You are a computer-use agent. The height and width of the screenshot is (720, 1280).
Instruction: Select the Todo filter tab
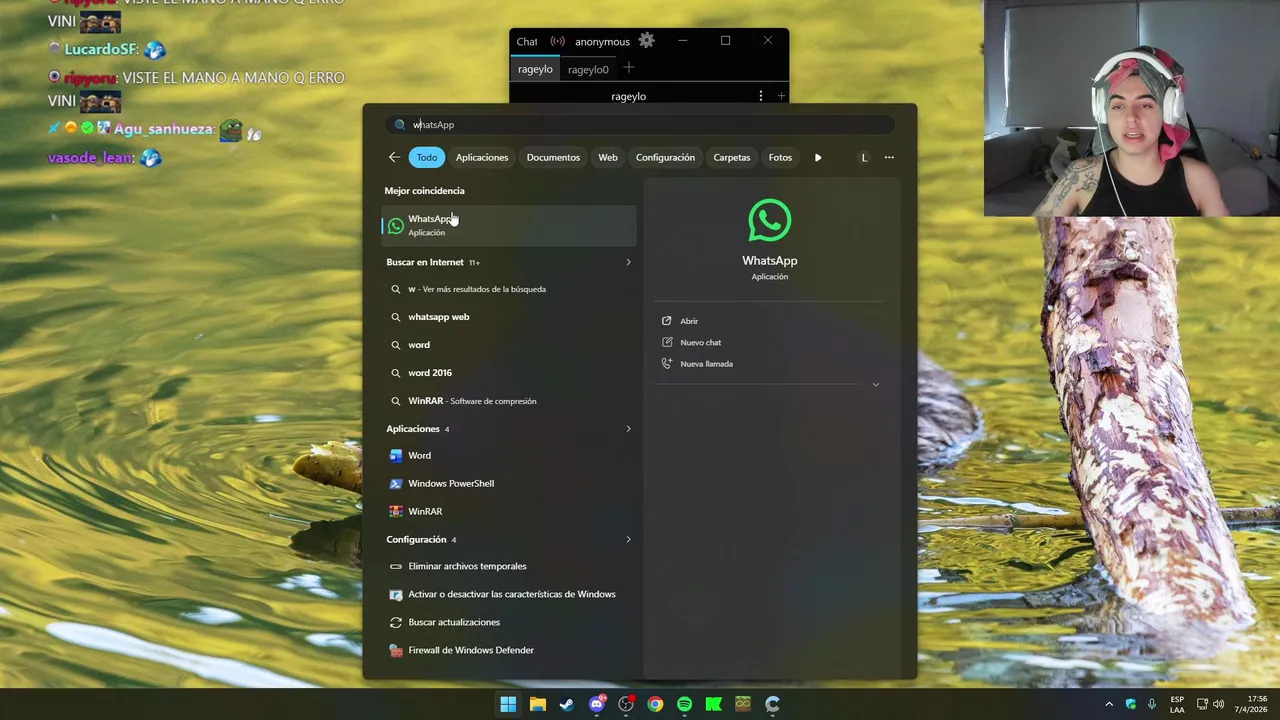[x=427, y=157]
